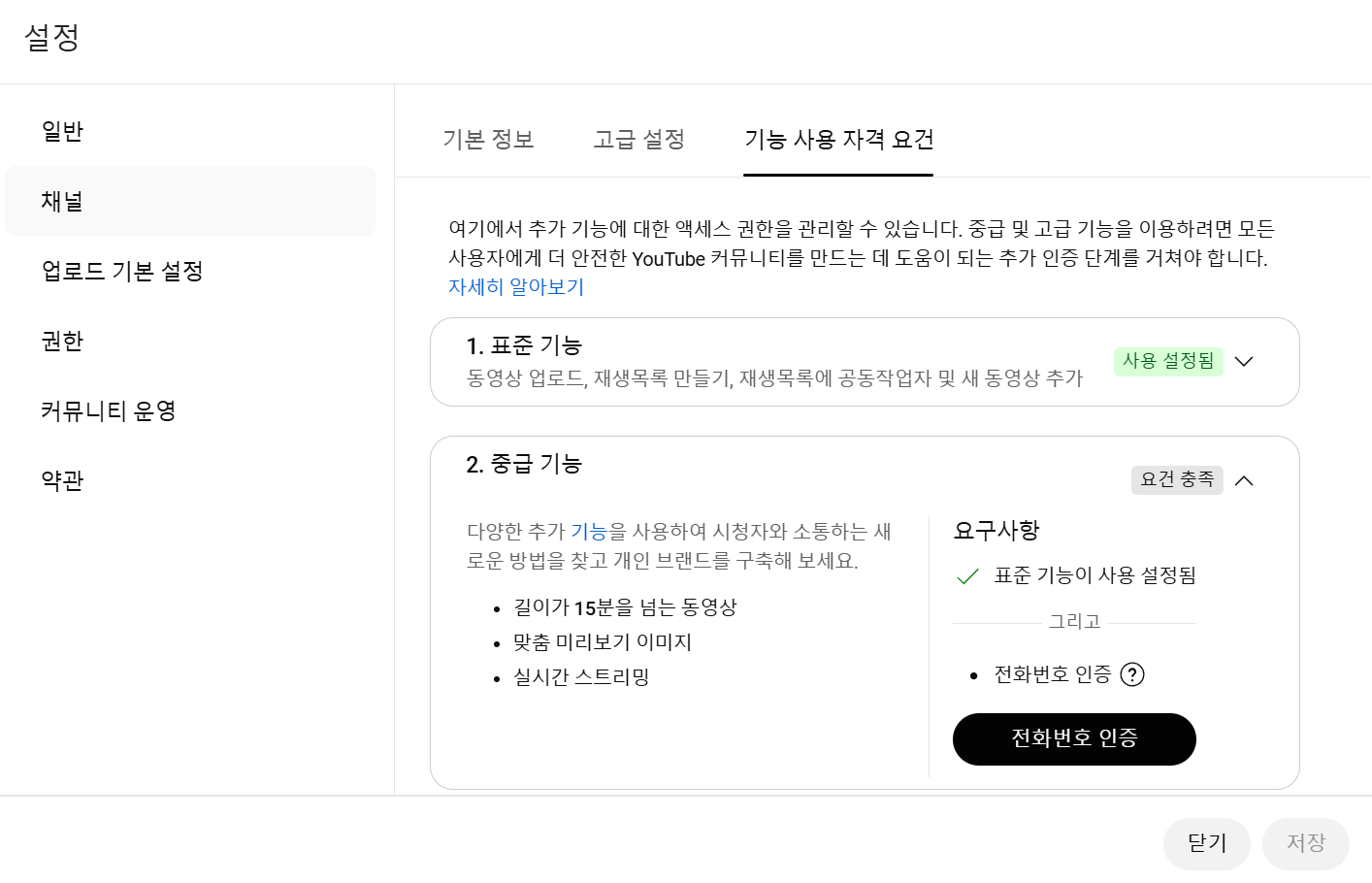
Task: Click the 길이가 15분을 넘는 동영상 item
Action: (625, 607)
